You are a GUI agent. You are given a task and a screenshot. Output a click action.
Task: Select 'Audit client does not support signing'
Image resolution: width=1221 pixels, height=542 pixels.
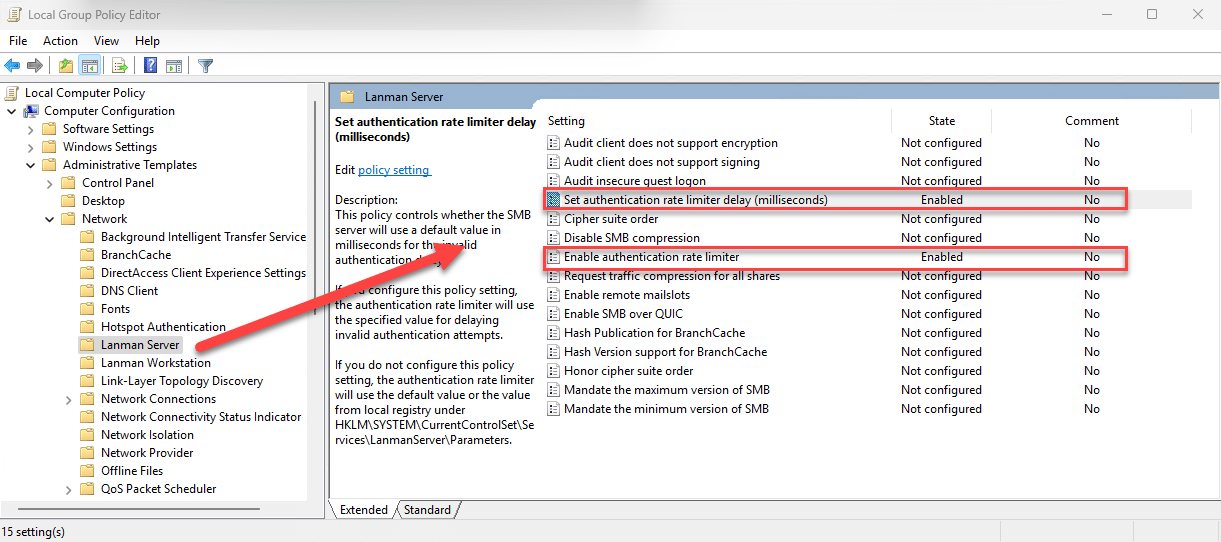click(x=662, y=162)
